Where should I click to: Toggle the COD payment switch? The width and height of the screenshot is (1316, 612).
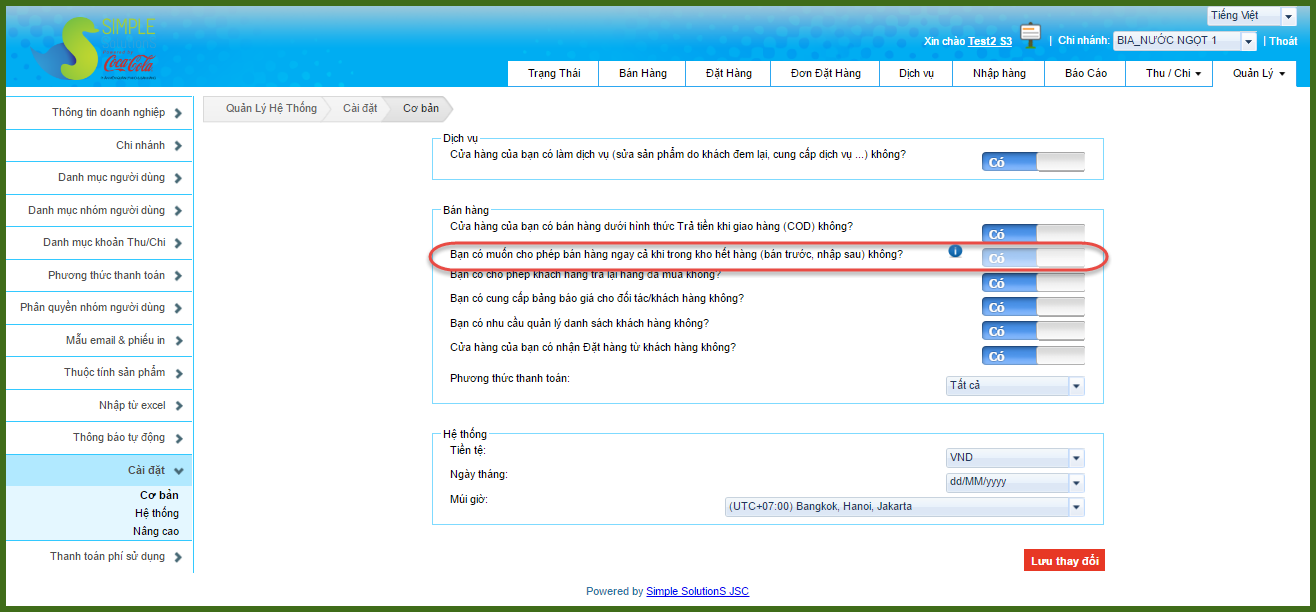click(x=1033, y=234)
